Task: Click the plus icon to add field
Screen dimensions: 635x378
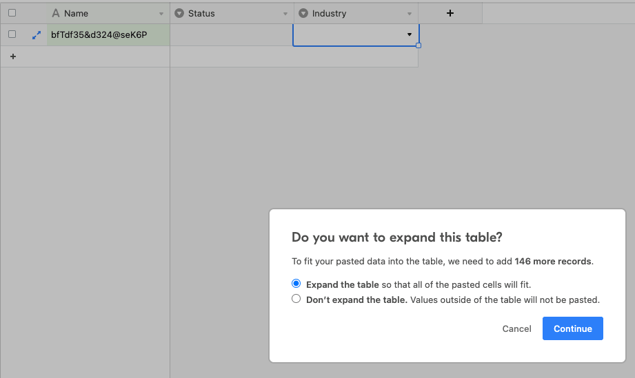Action: click(x=450, y=13)
